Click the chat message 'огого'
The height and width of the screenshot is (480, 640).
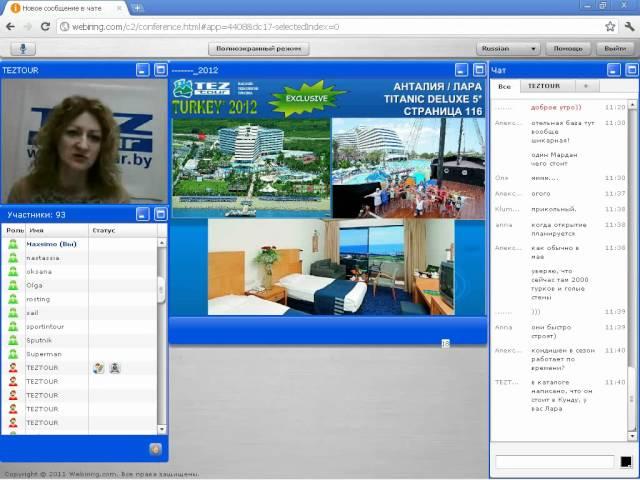pyautogui.click(x=540, y=193)
